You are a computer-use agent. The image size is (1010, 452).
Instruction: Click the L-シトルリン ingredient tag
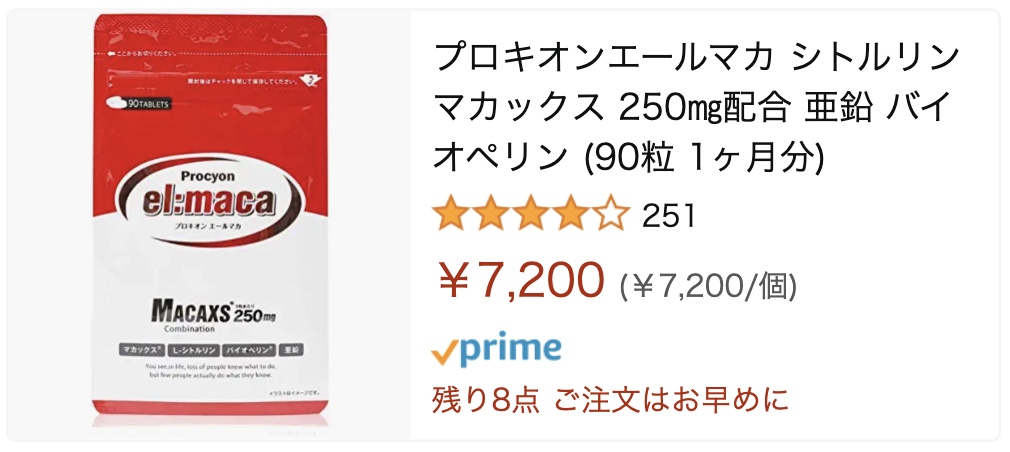(x=192, y=350)
